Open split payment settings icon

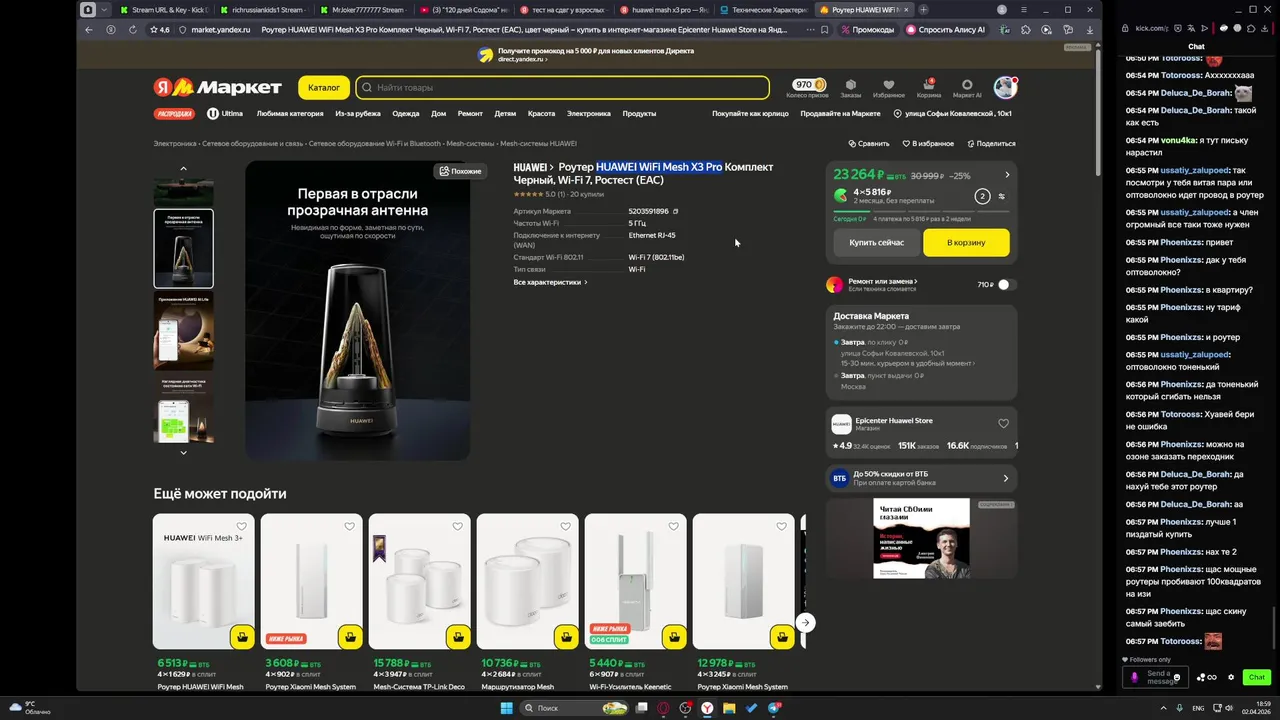pyautogui.click(x=1001, y=196)
